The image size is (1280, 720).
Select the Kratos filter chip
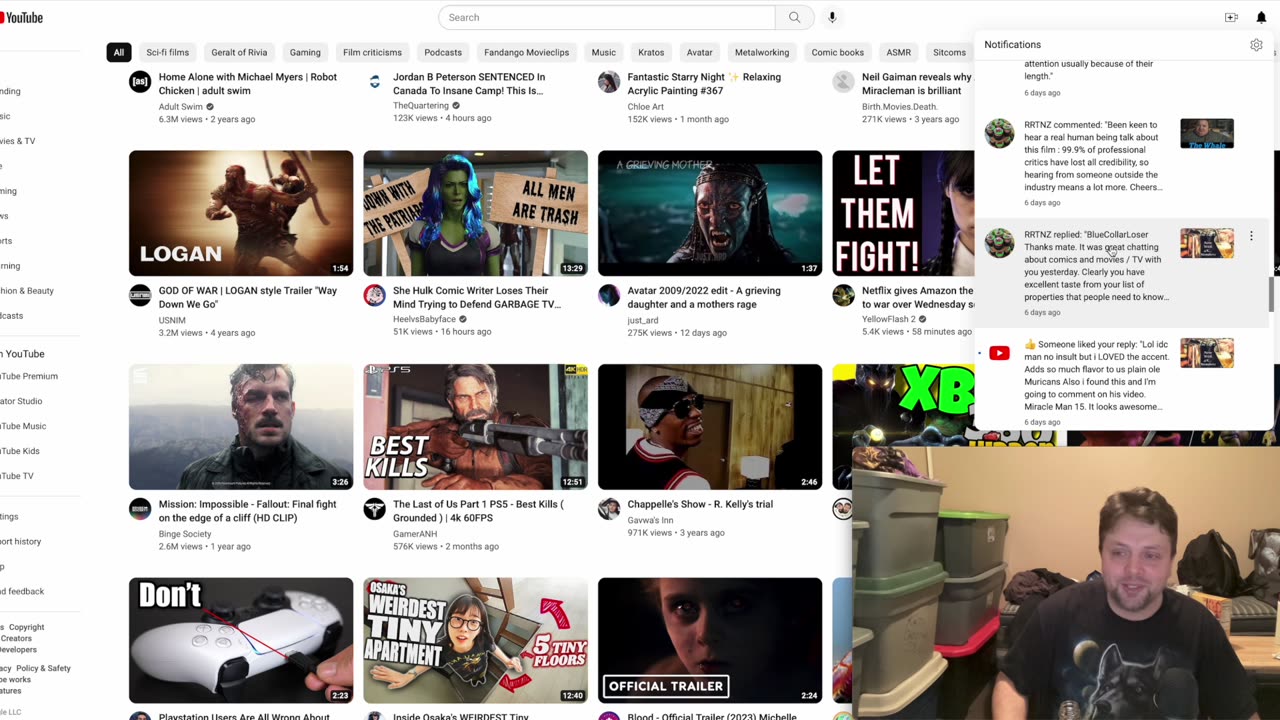click(651, 52)
